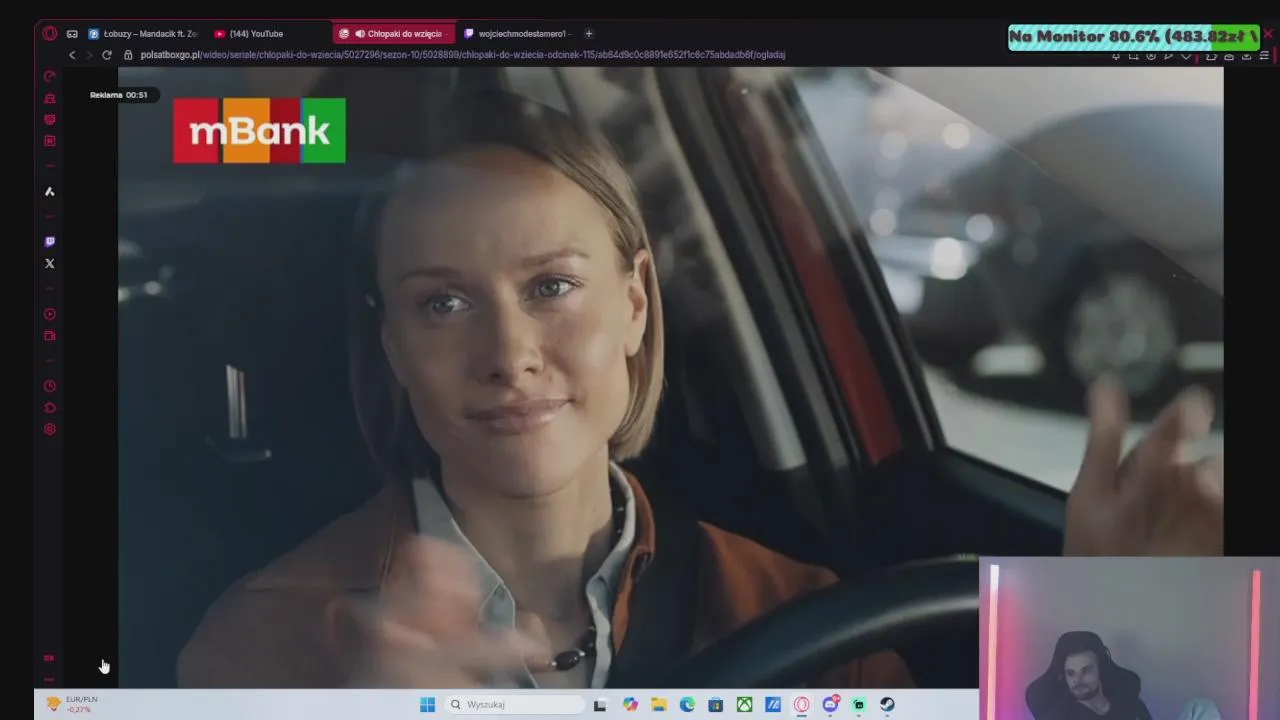Open a new tab with plus button

(588, 34)
